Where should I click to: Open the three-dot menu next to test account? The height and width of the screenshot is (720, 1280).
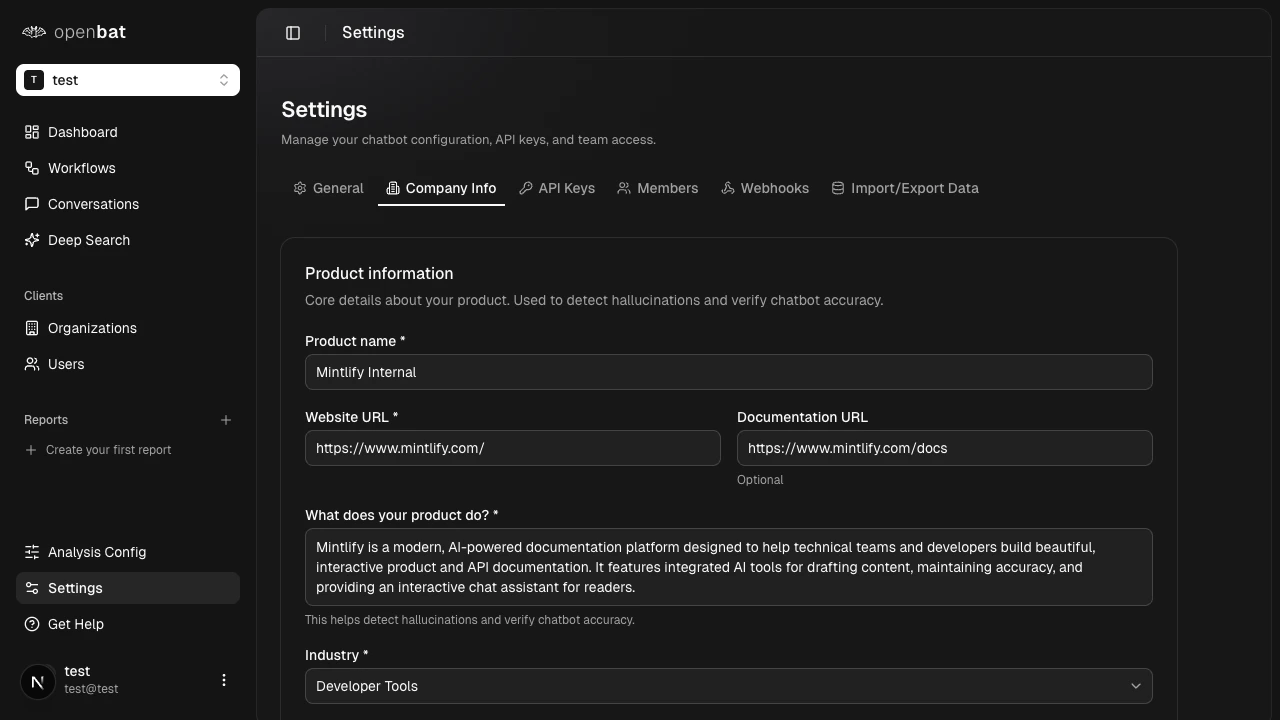[x=224, y=680]
